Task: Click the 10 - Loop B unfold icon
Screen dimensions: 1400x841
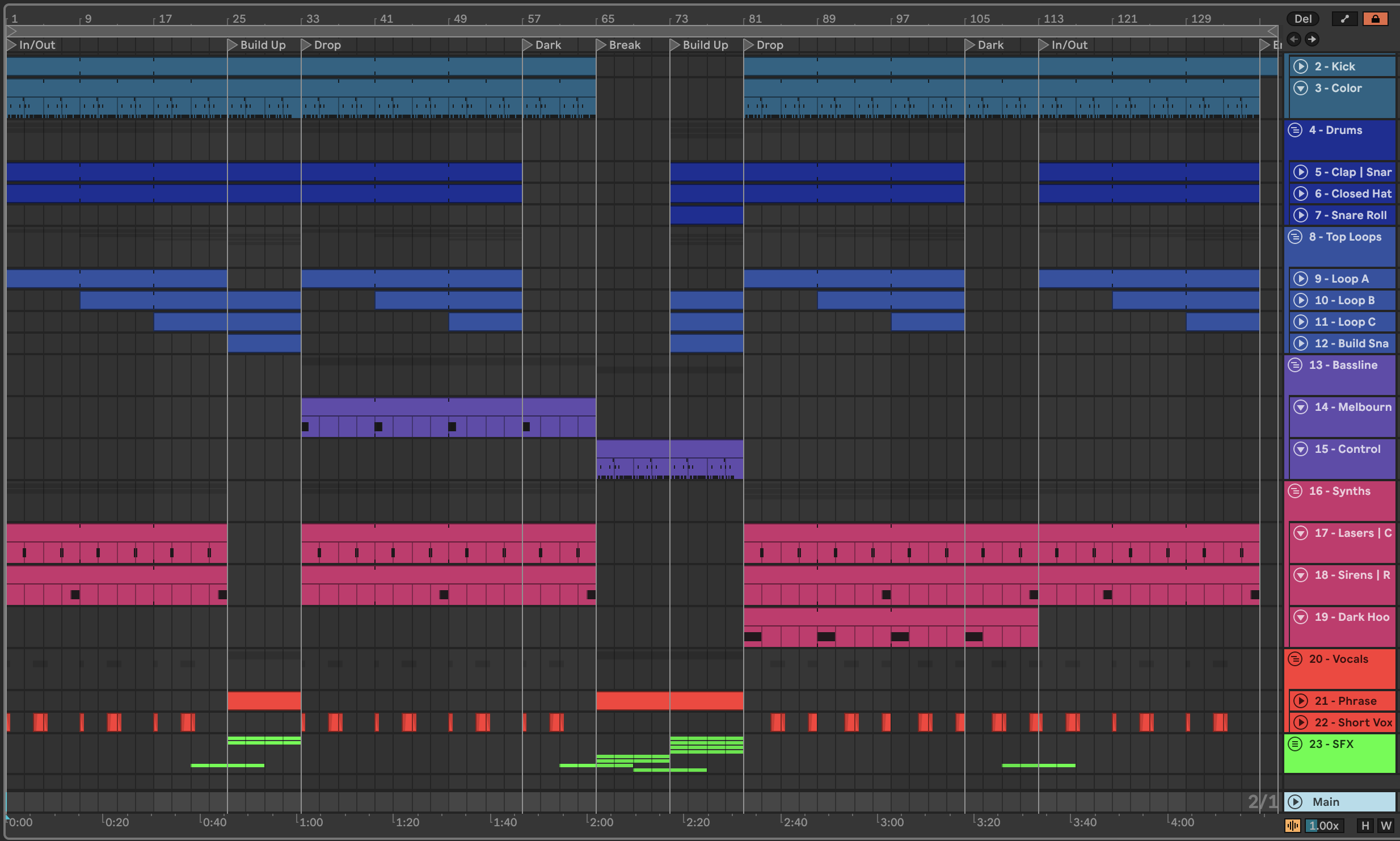Action: [x=1300, y=300]
